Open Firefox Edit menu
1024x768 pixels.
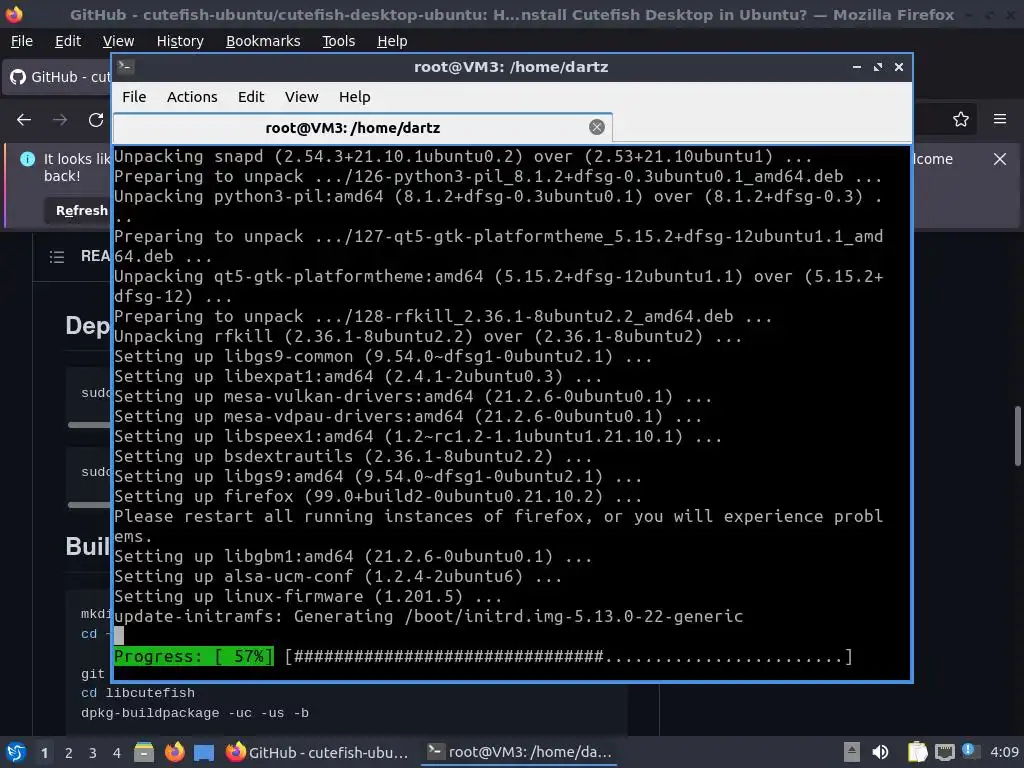(68, 41)
